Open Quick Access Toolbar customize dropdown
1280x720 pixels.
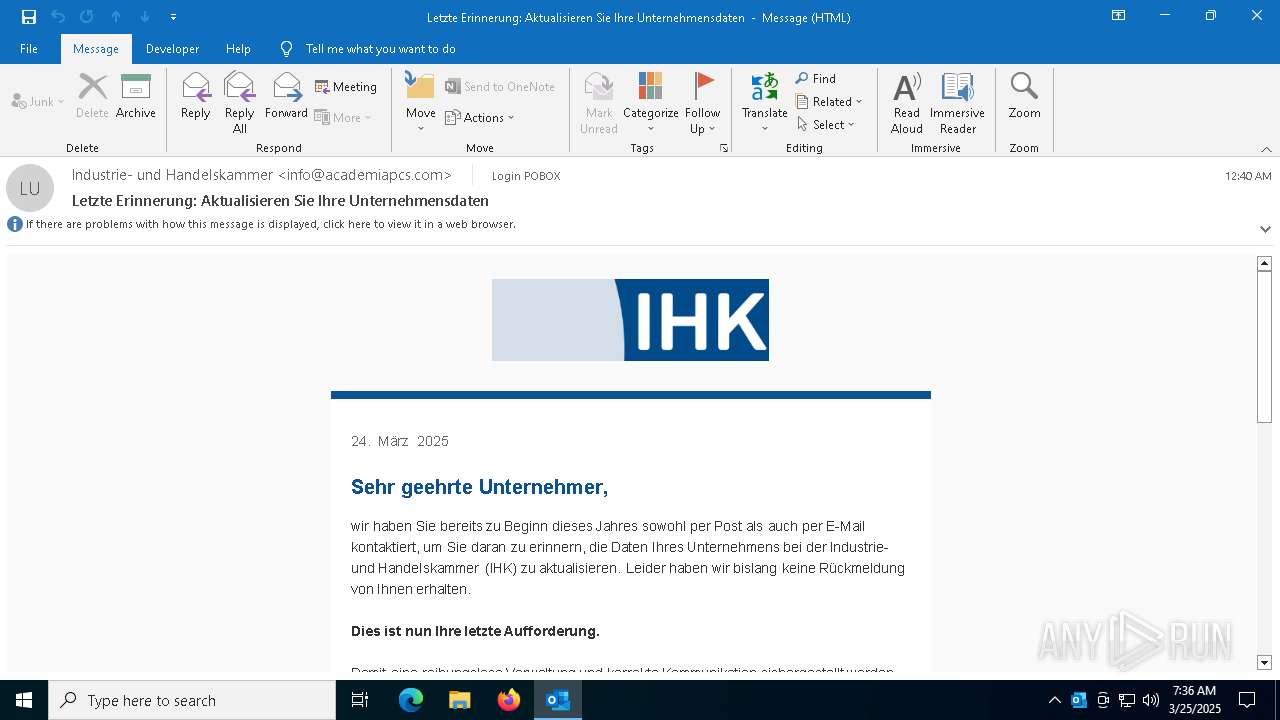click(174, 17)
